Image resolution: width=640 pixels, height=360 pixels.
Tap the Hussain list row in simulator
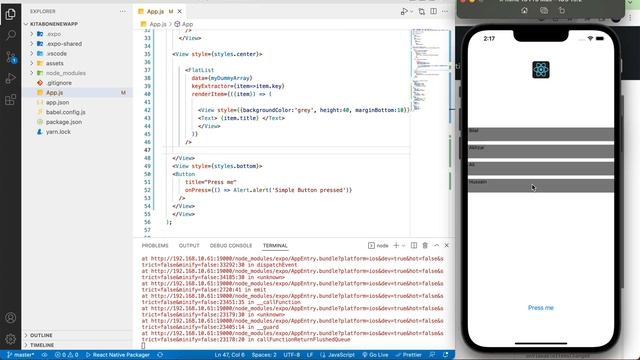pyautogui.click(x=541, y=186)
